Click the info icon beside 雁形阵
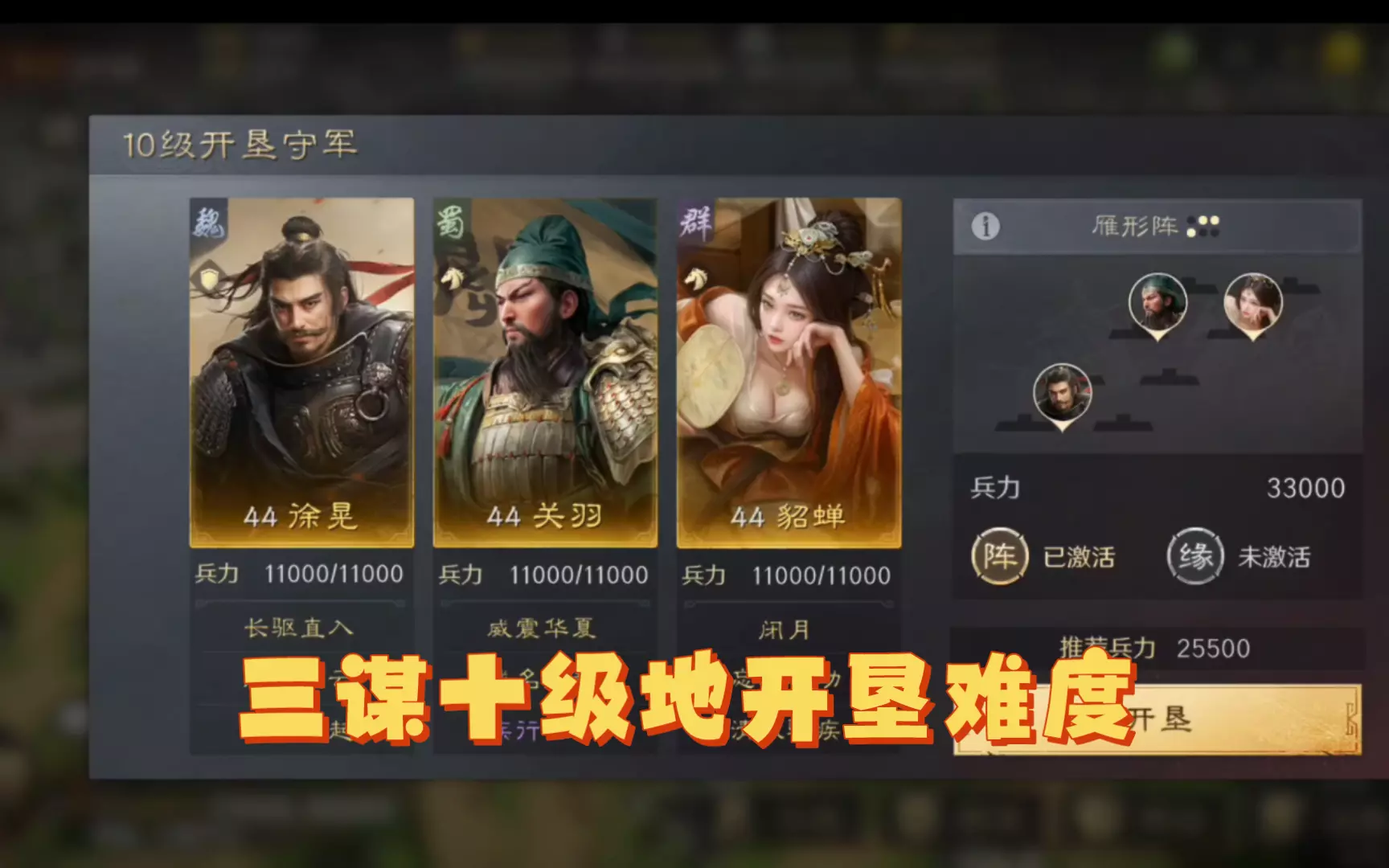The image size is (1389, 868). pyautogui.click(x=985, y=227)
